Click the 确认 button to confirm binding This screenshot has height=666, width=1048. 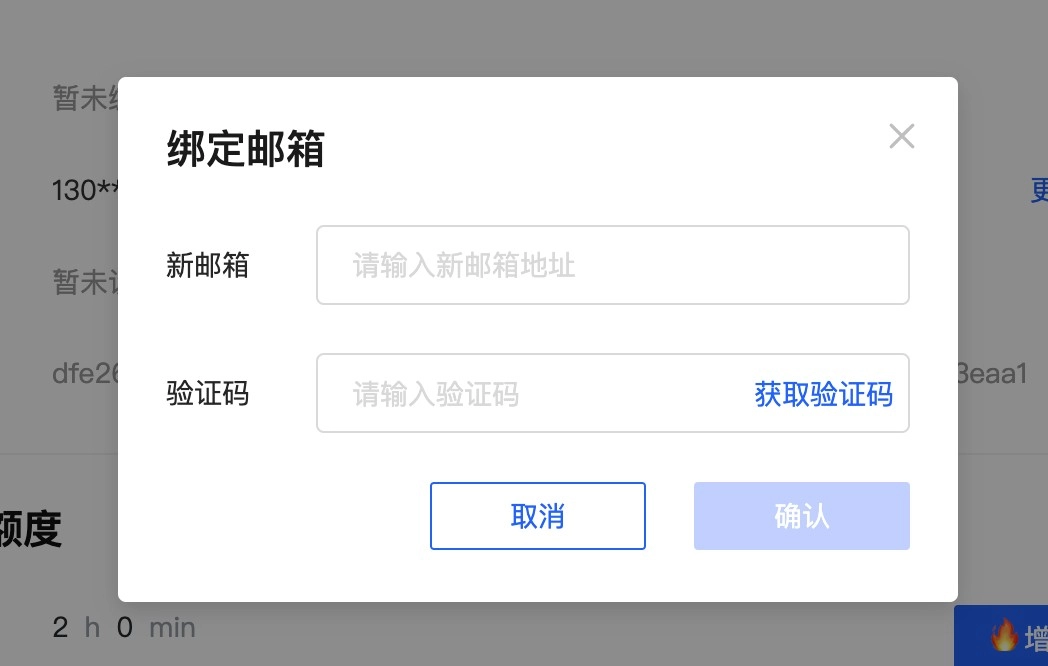tap(801, 516)
